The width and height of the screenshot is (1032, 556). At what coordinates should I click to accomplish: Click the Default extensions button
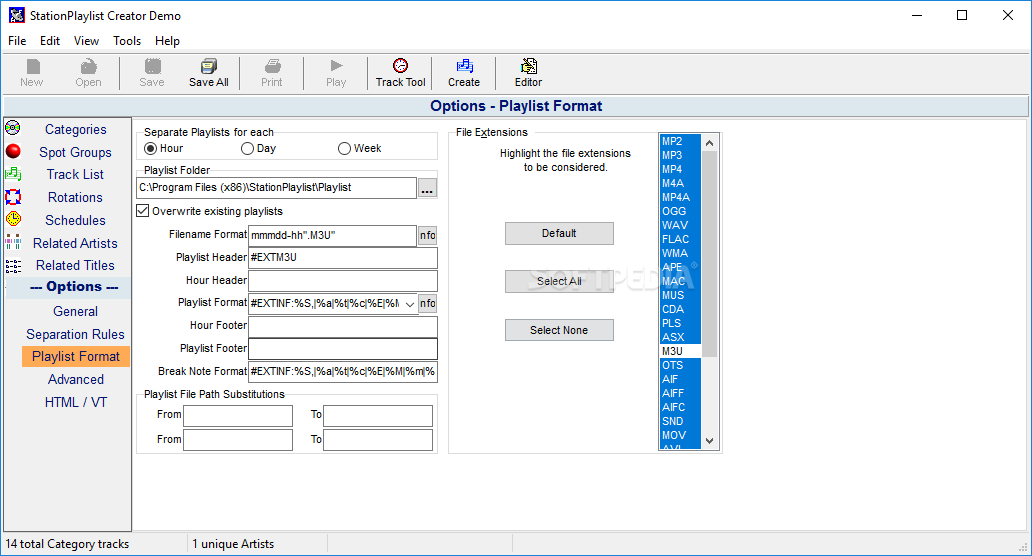(x=559, y=234)
